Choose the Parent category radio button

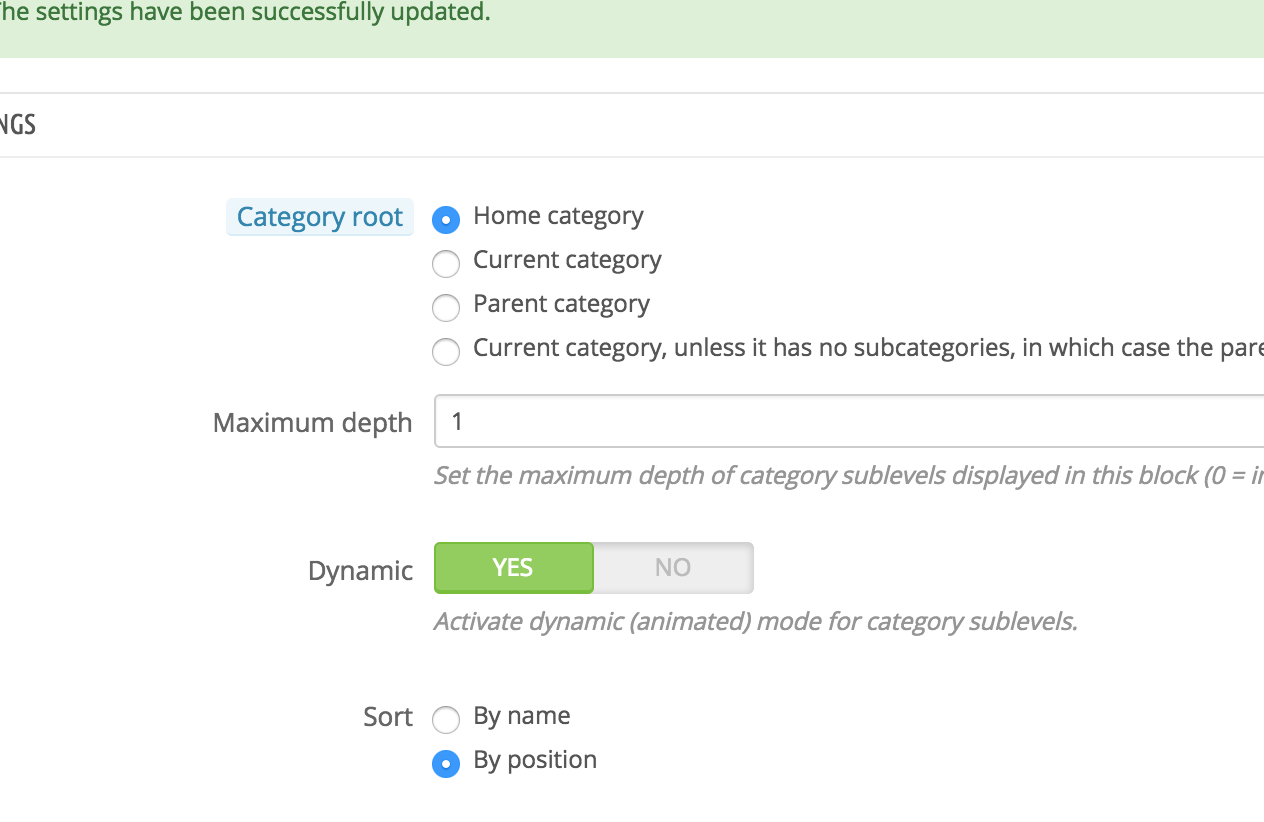[x=446, y=307]
